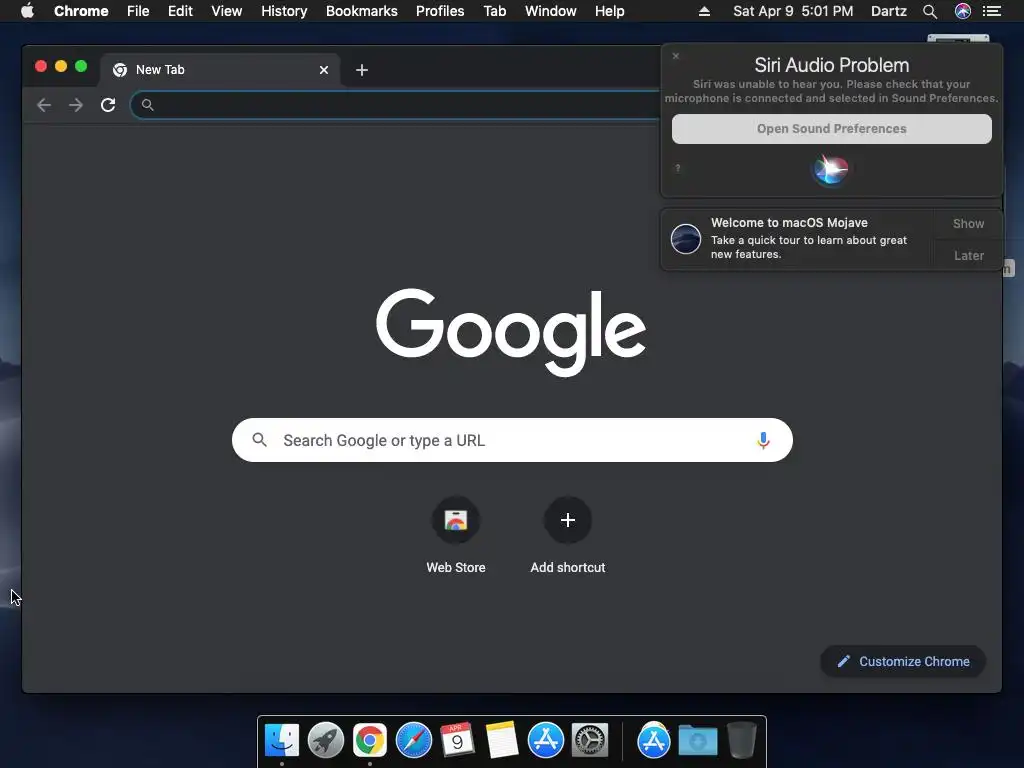The width and height of the screenshot is (1024, 768).
Task: Open the File menu
Action: [x=138, y=11]
